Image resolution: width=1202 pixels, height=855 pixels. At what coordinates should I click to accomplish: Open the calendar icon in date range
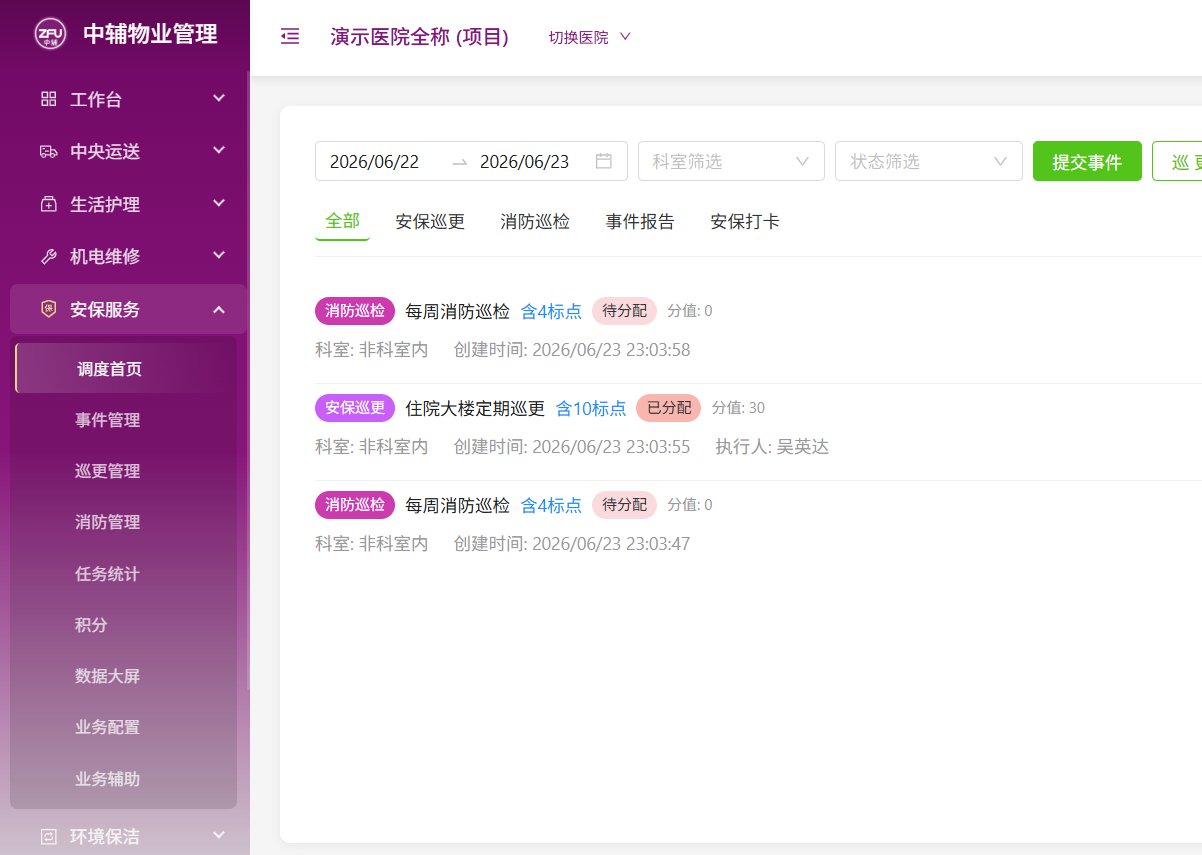(603, 161)
